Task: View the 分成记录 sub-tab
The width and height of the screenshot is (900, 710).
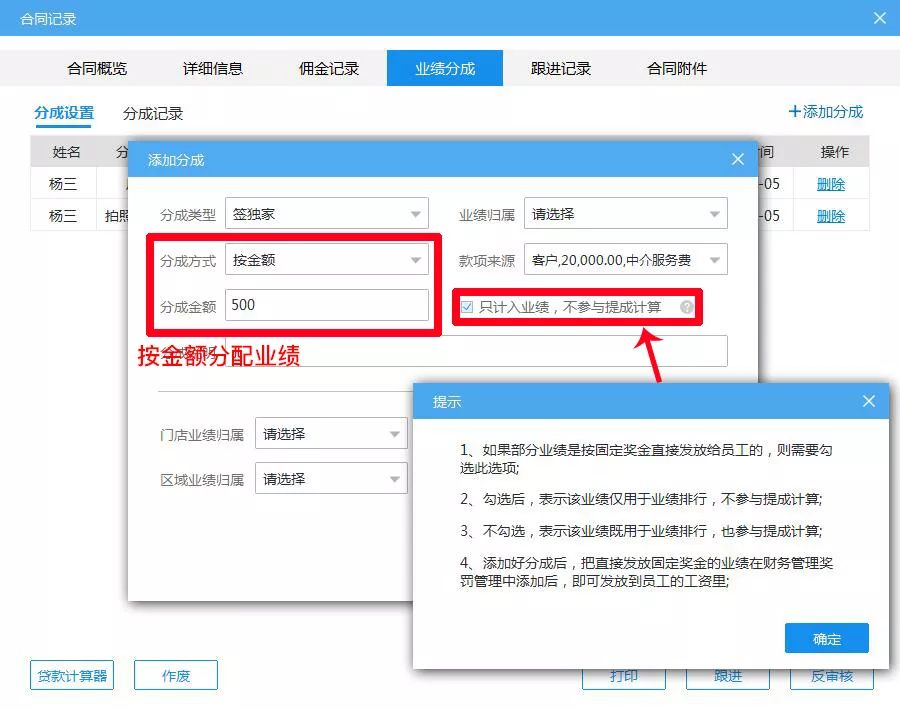Action: pyautogui.click(x=153, y=112)
